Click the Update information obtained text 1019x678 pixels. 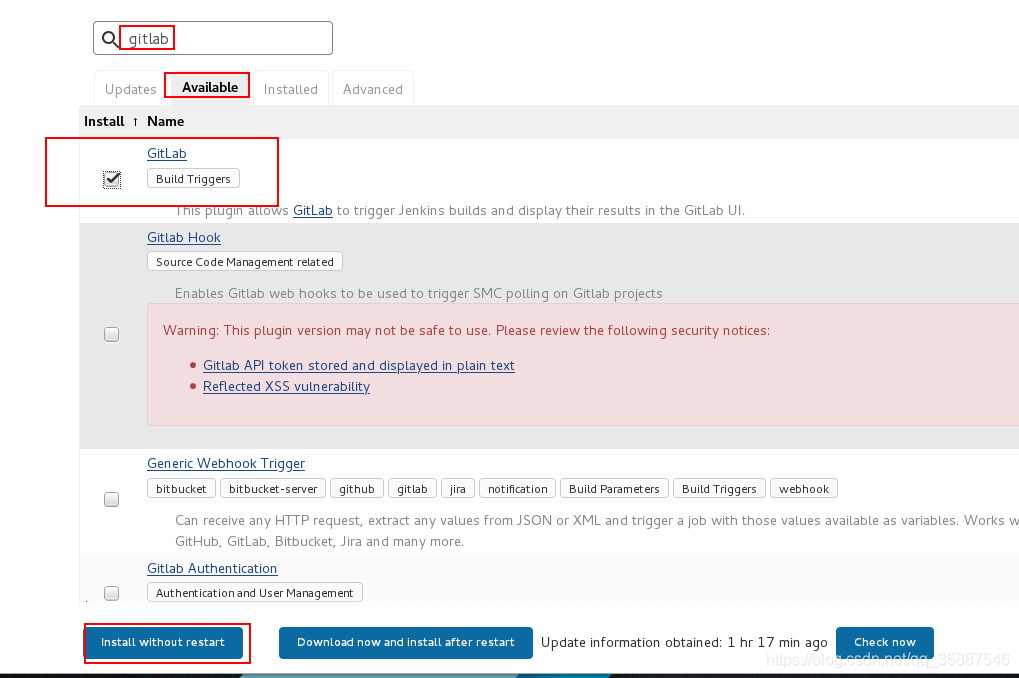pyautogui.click(x=684, y=642)
